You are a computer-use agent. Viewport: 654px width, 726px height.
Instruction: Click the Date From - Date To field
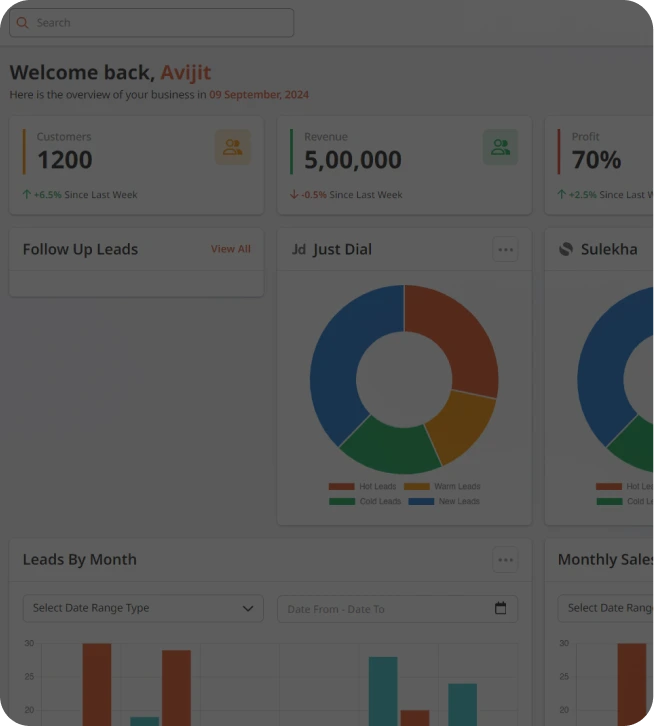397,609
